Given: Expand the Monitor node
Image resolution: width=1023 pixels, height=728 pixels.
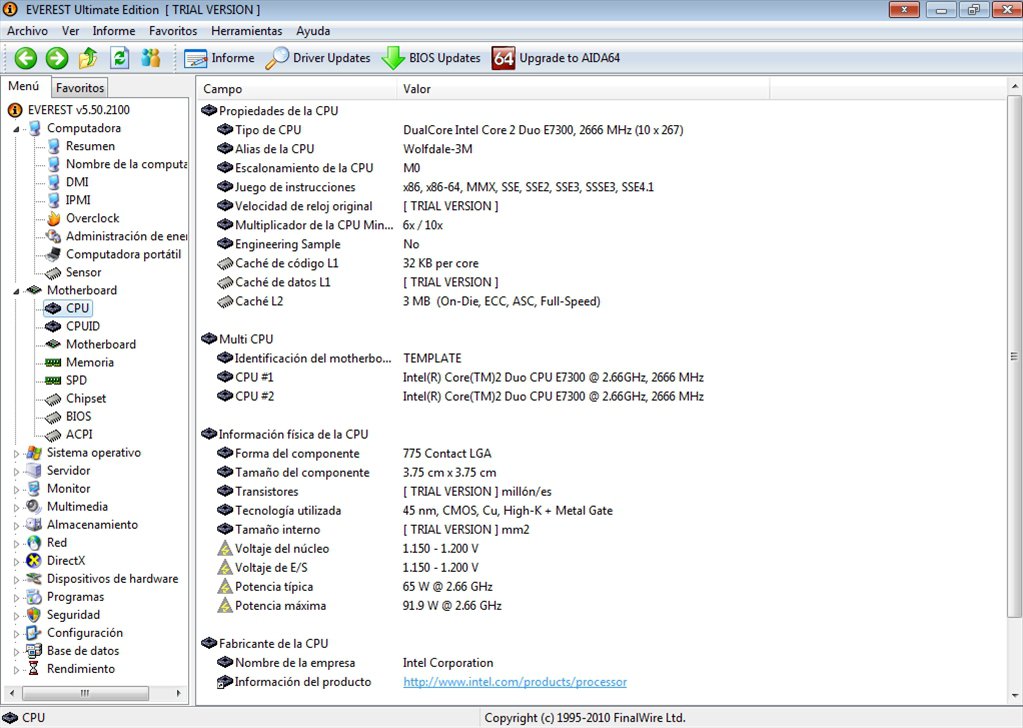Looking at the screenshot, I should (16, 489).
